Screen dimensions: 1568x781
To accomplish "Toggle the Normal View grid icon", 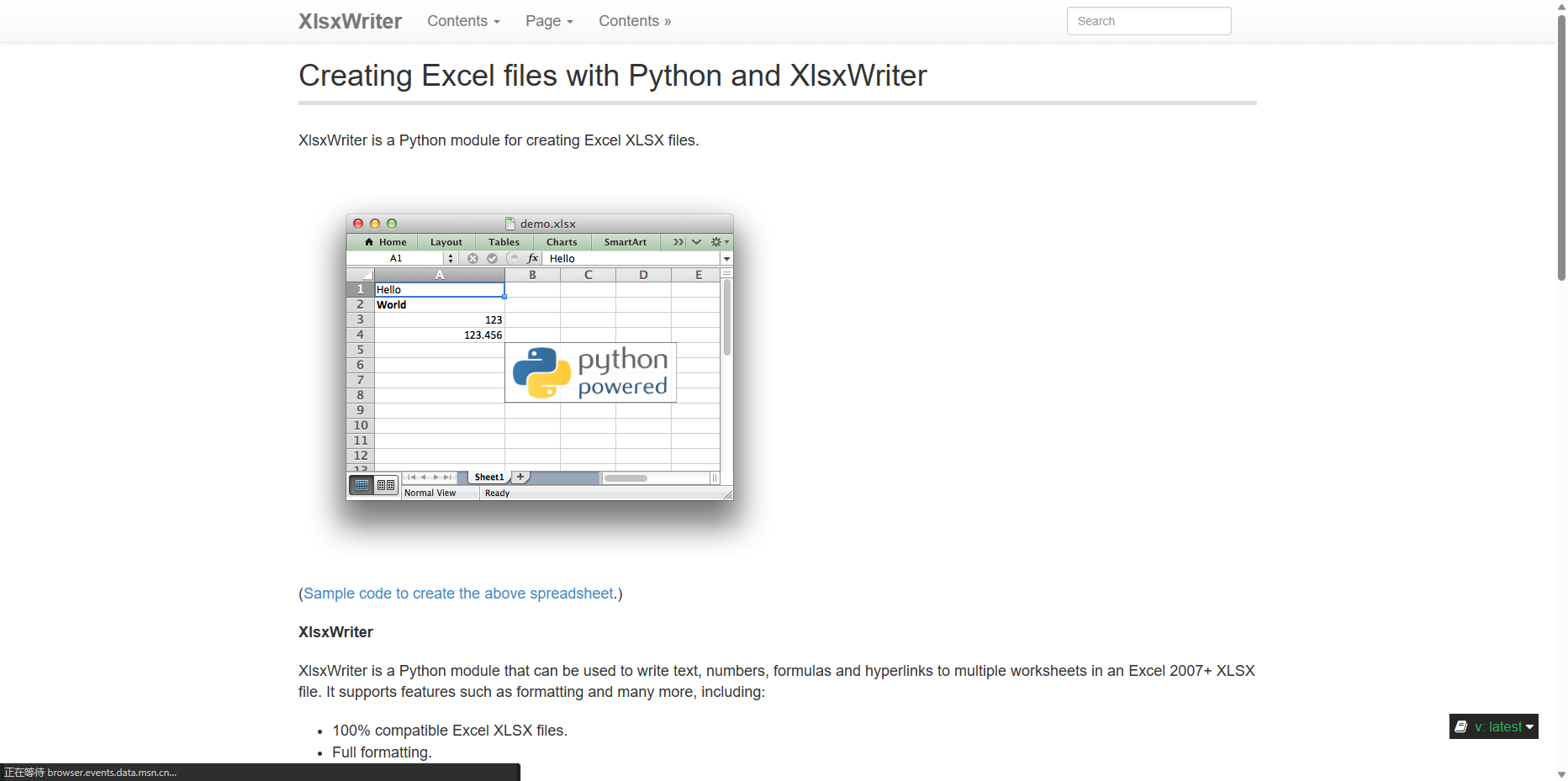I will (x=363, y=486).
